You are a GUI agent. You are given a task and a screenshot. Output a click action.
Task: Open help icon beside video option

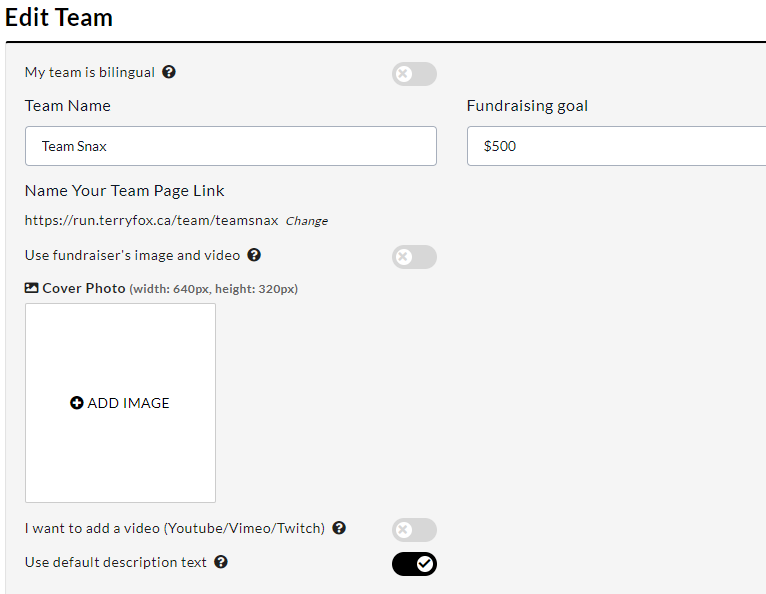tap(339, 528)
